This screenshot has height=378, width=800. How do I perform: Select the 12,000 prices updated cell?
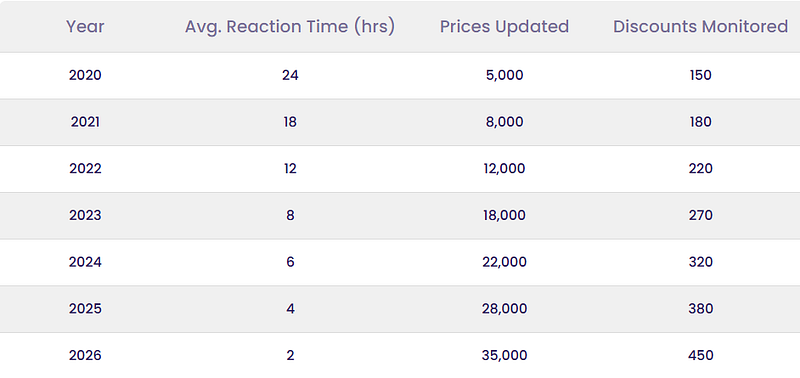tap(504, 168)
